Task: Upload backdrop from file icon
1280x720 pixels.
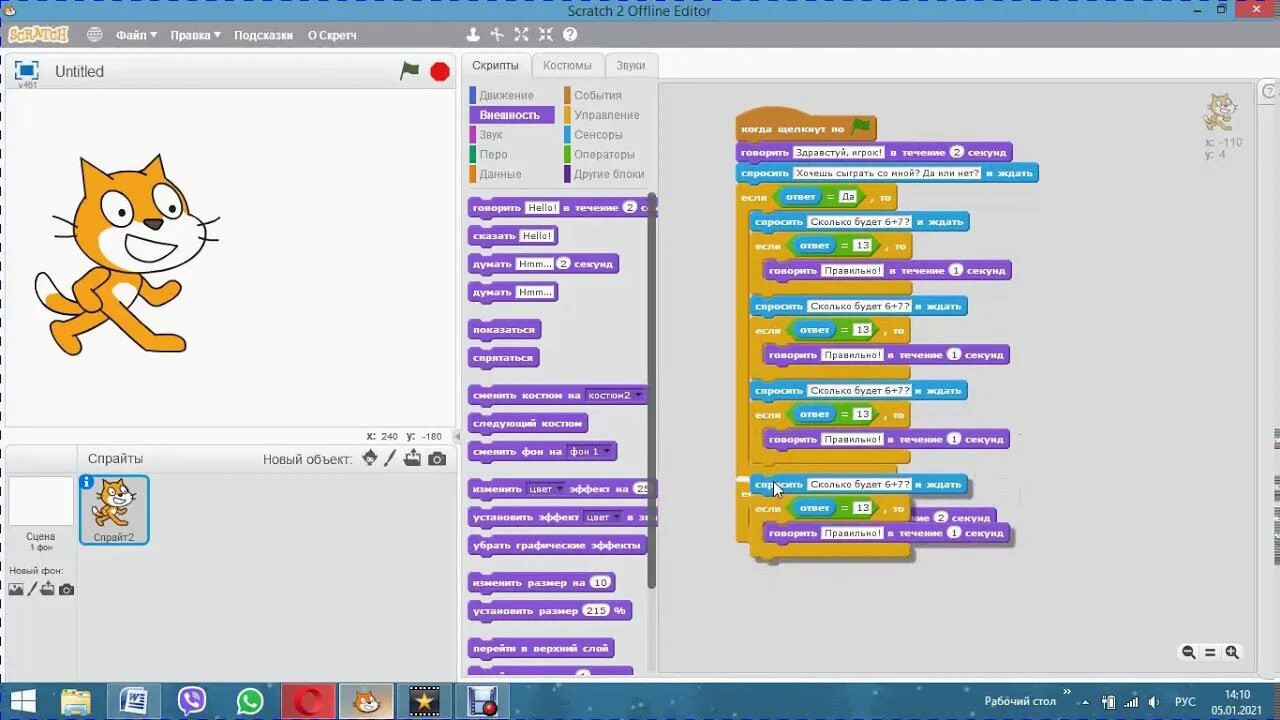Action: pos(48,589)
